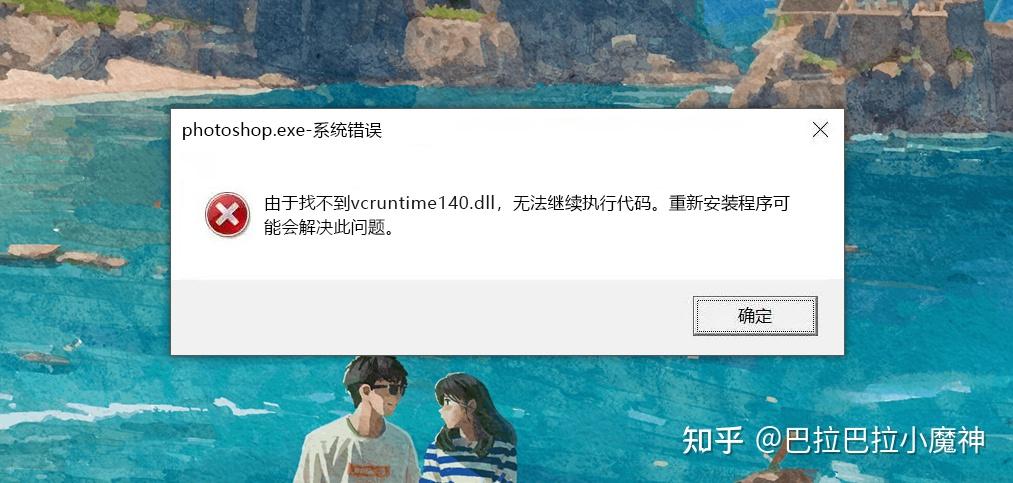The image size is (1013, 483).
Task: Click the flat rocks in the water at left
Action: [x=66, y=255]
